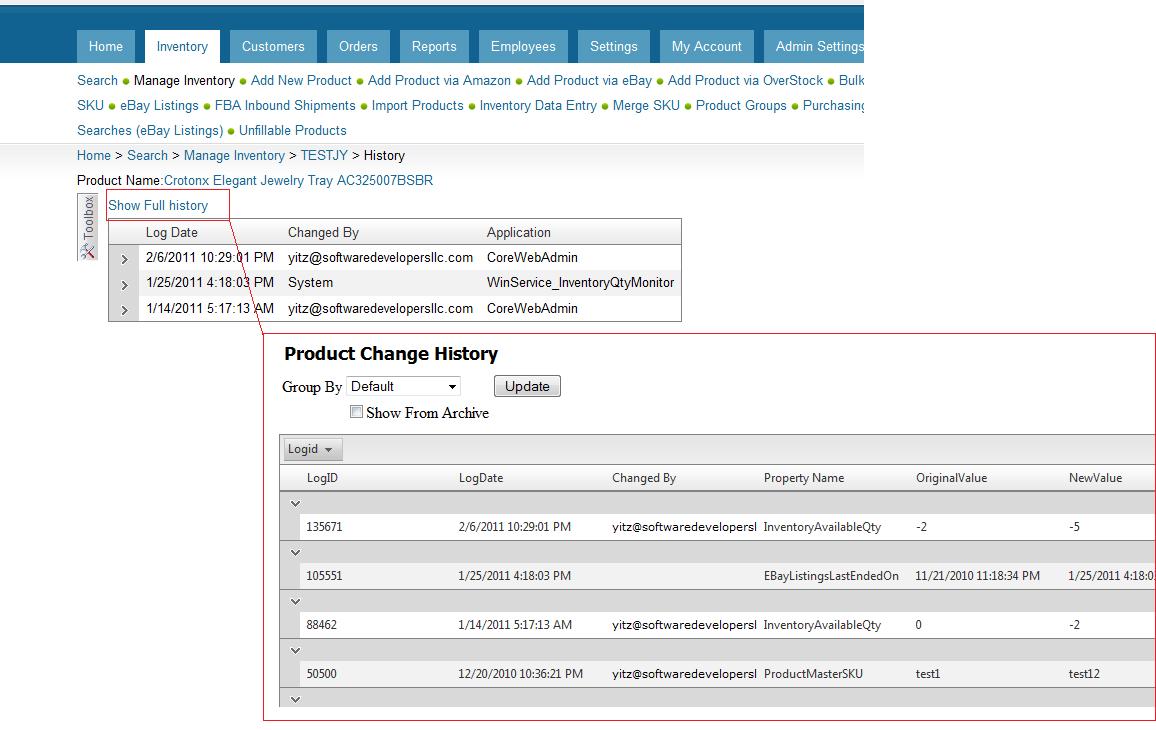Viewport: 1156px width, 730px height.
Task: Open Add Product via OverStock link
Action: point(745,80)
